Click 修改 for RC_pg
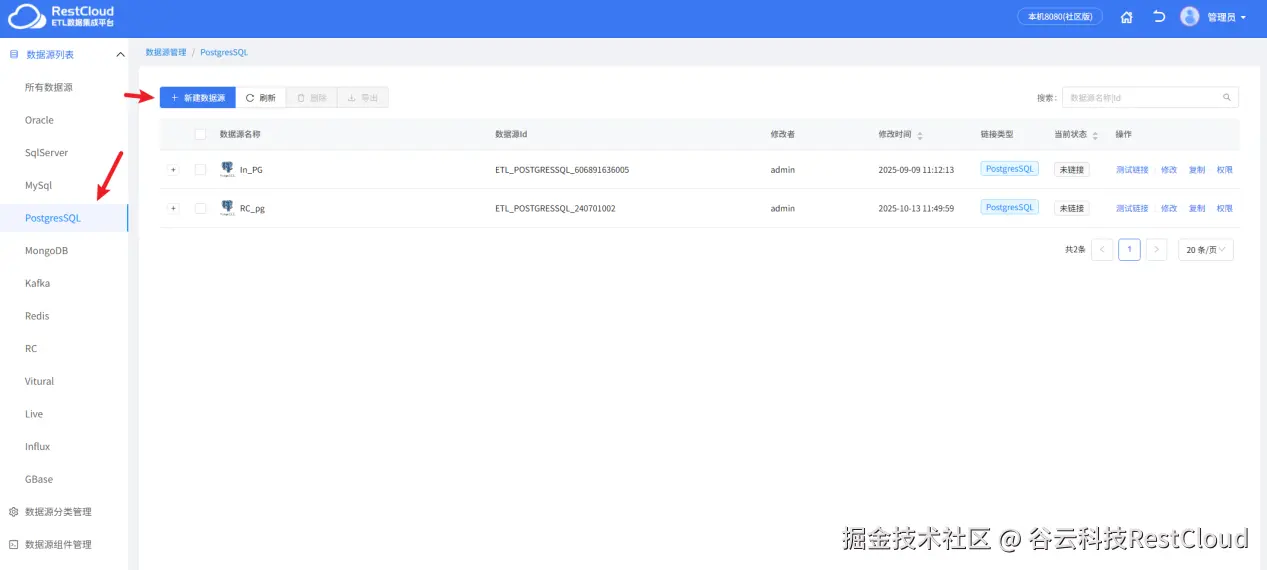The image size is (1267, 570). coord(1169,208)
